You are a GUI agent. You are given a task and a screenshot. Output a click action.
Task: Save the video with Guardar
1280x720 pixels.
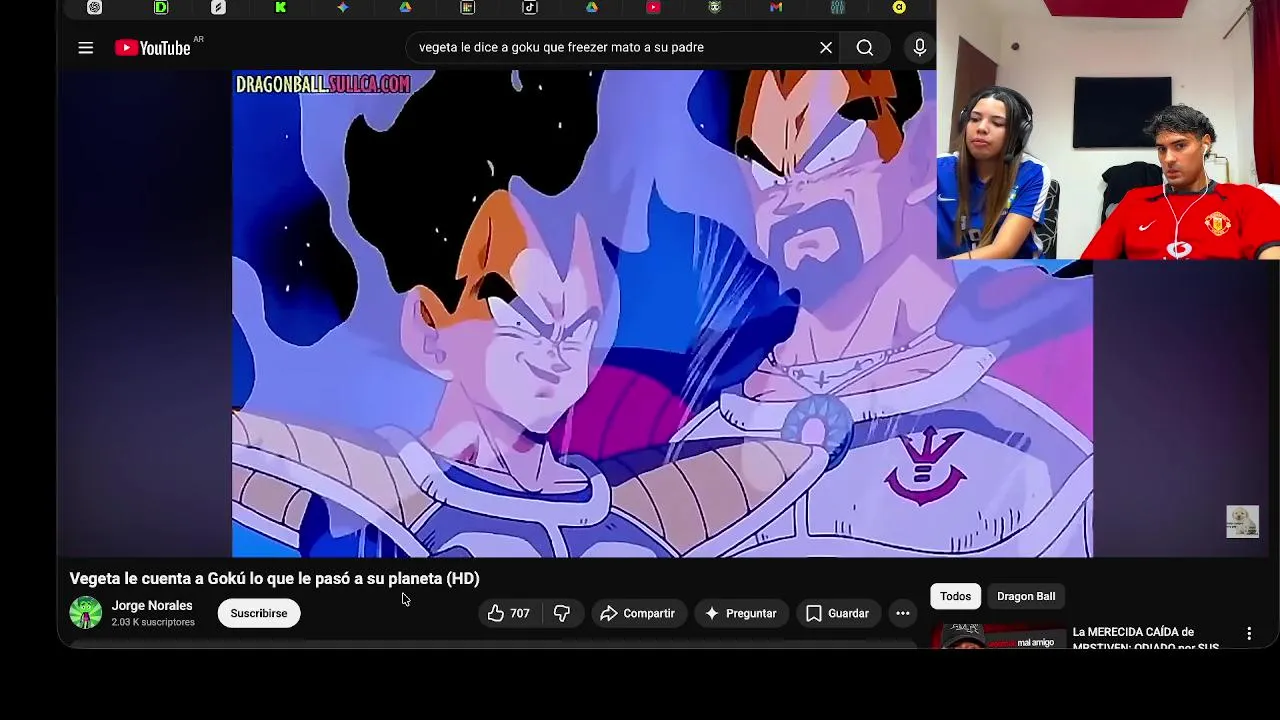coord(837,613)
